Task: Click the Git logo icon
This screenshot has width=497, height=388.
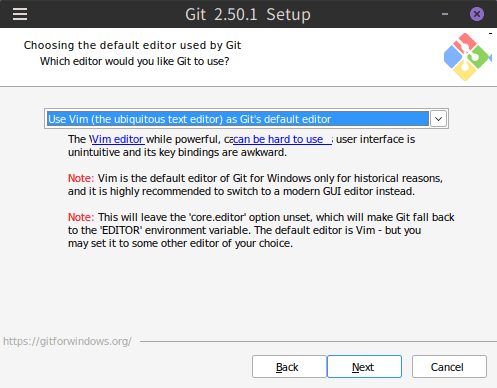Action: coord(468,57)
